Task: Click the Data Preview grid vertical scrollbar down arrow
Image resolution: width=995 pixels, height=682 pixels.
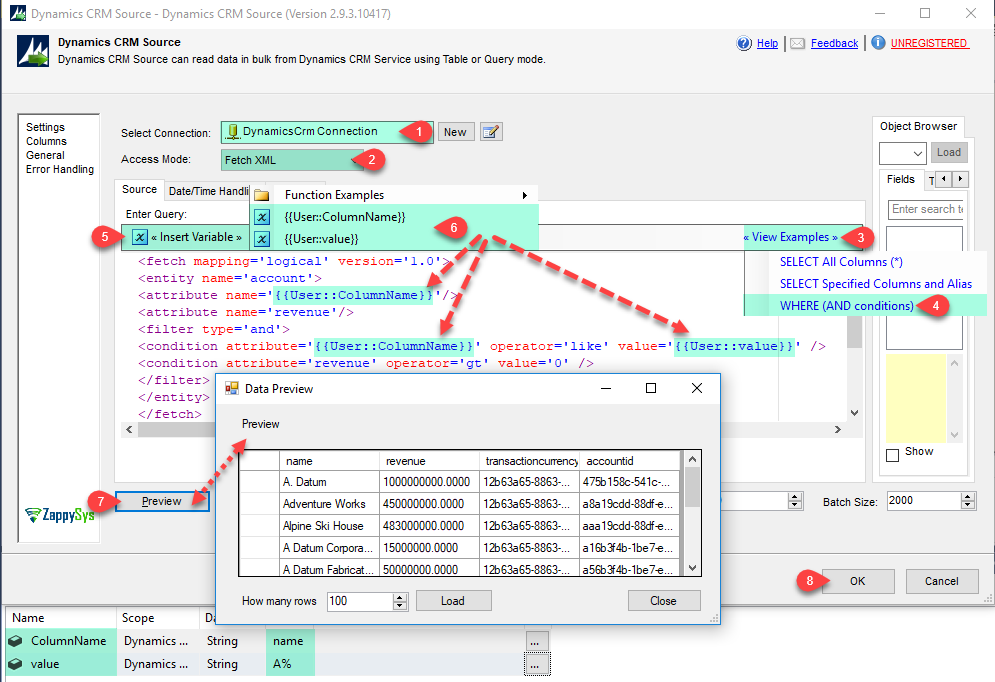Action: tap(692, 568)
